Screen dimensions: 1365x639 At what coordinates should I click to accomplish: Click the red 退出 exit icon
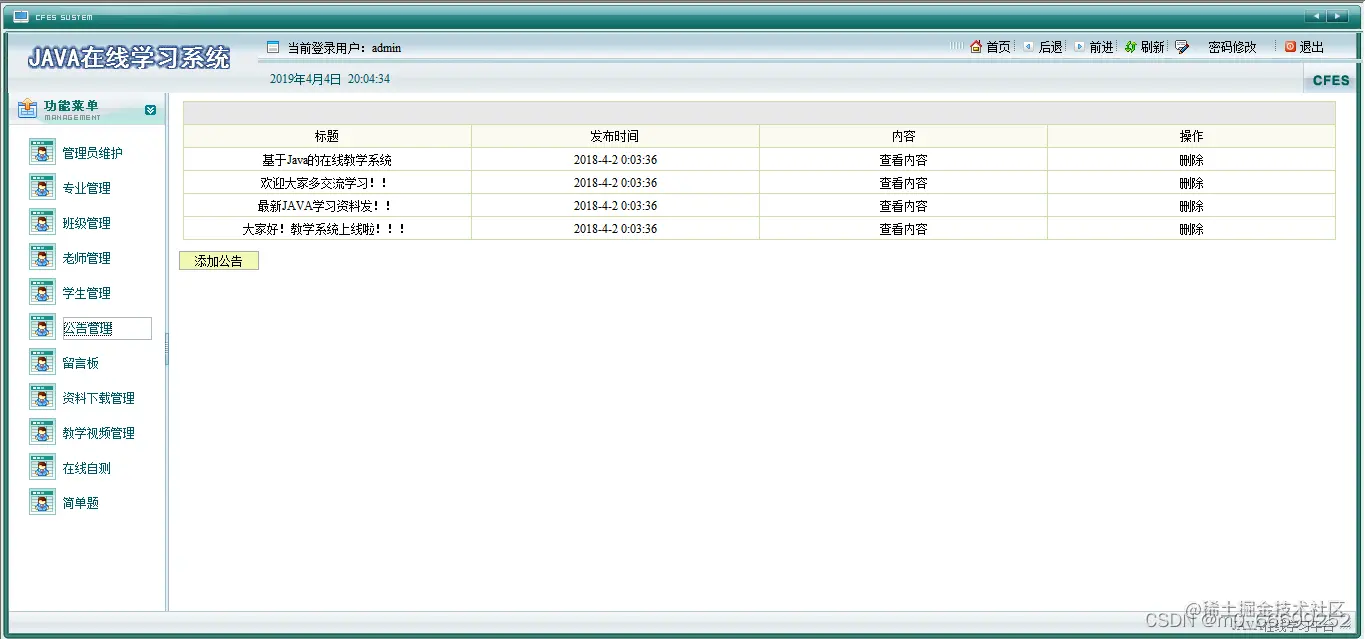point(1290,46)
